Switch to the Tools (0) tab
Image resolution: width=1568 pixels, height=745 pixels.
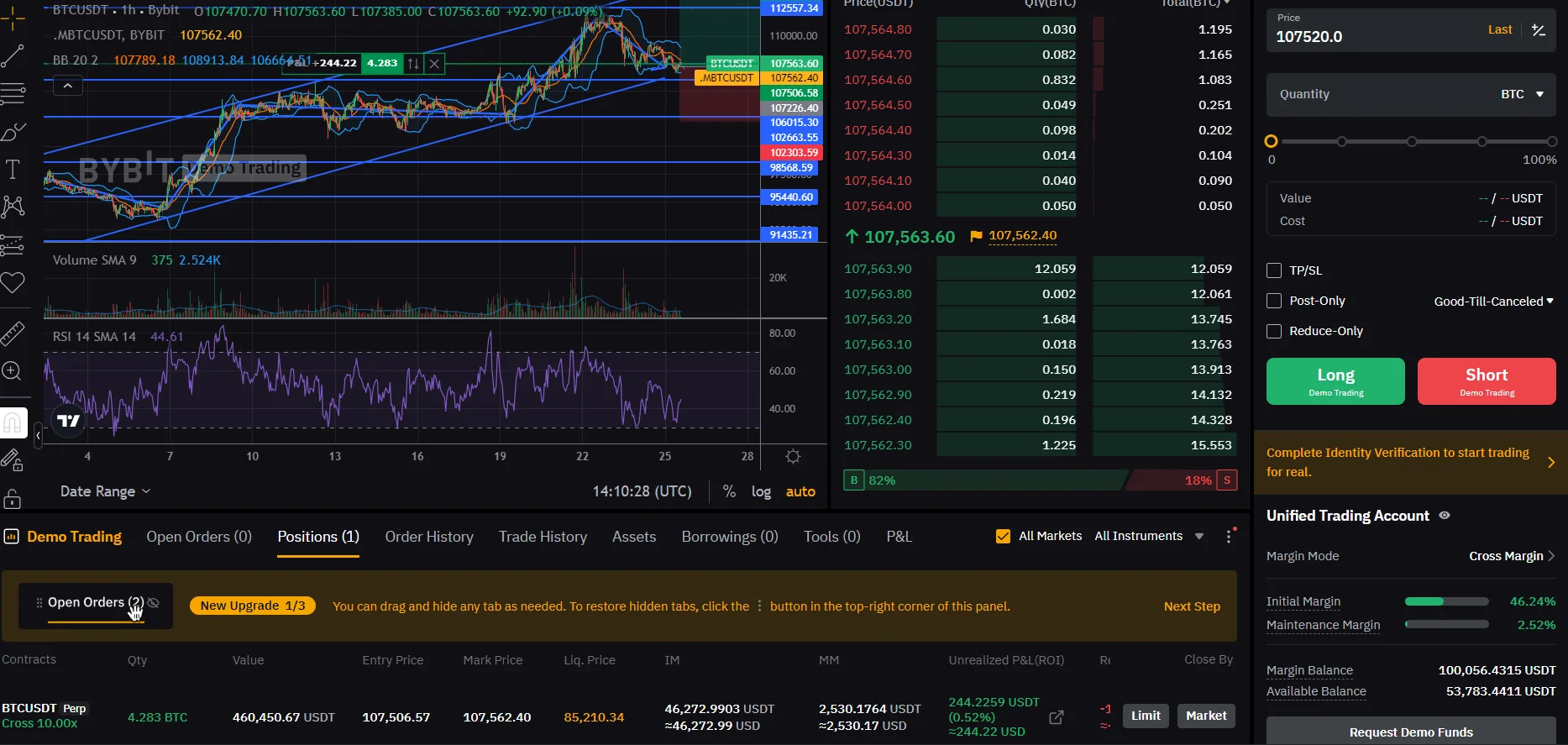(832, 537)
